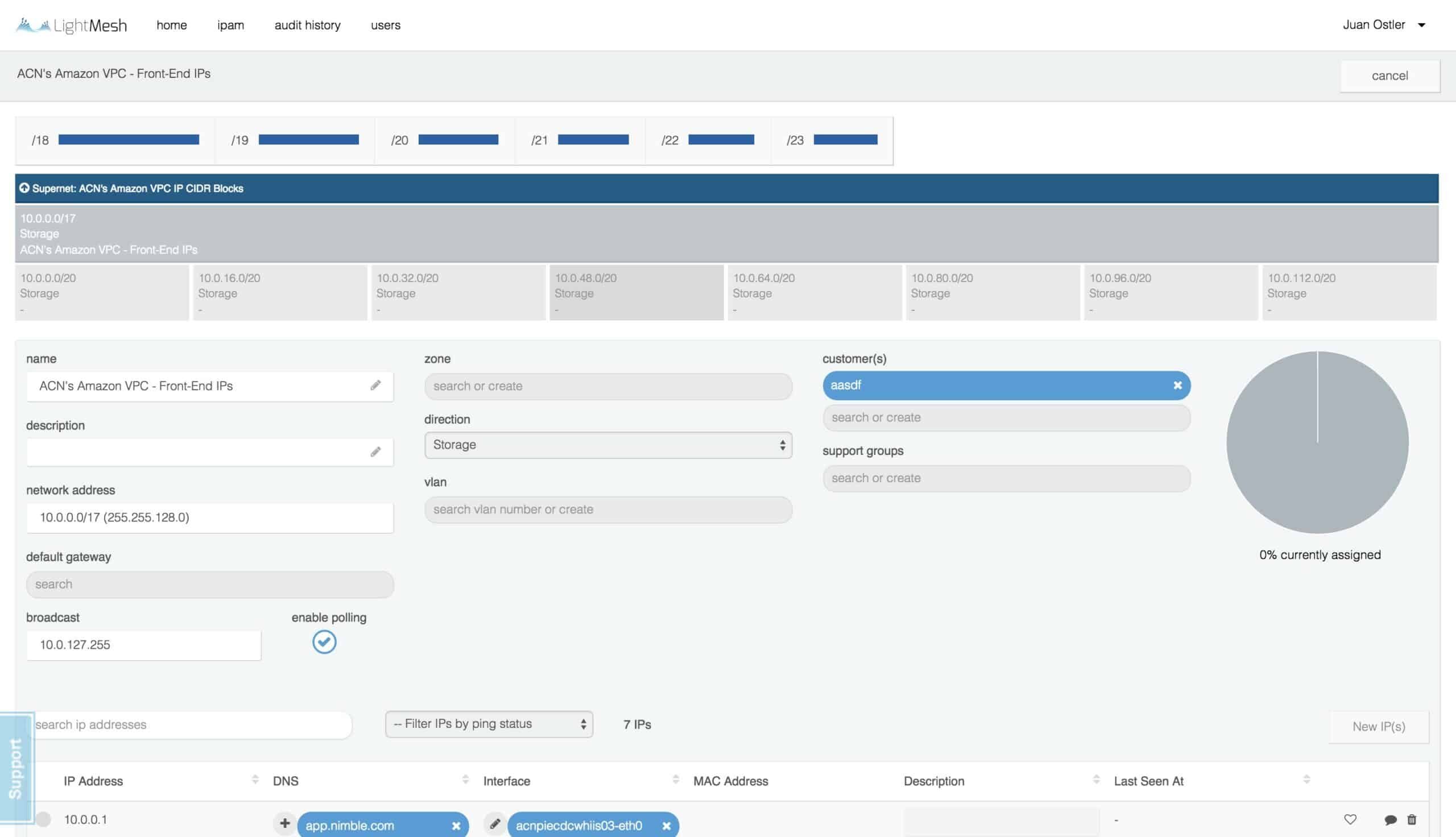Open the Filter IPs by ping status dropdown
The height and width of the screenshot is (837, 1456).
489,724
